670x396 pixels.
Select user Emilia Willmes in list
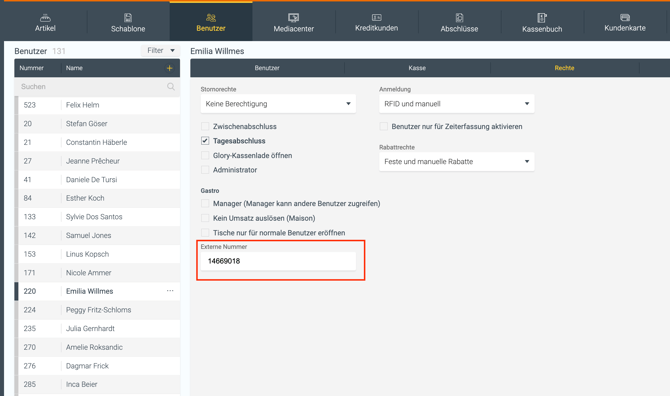[x=97, y=291]
